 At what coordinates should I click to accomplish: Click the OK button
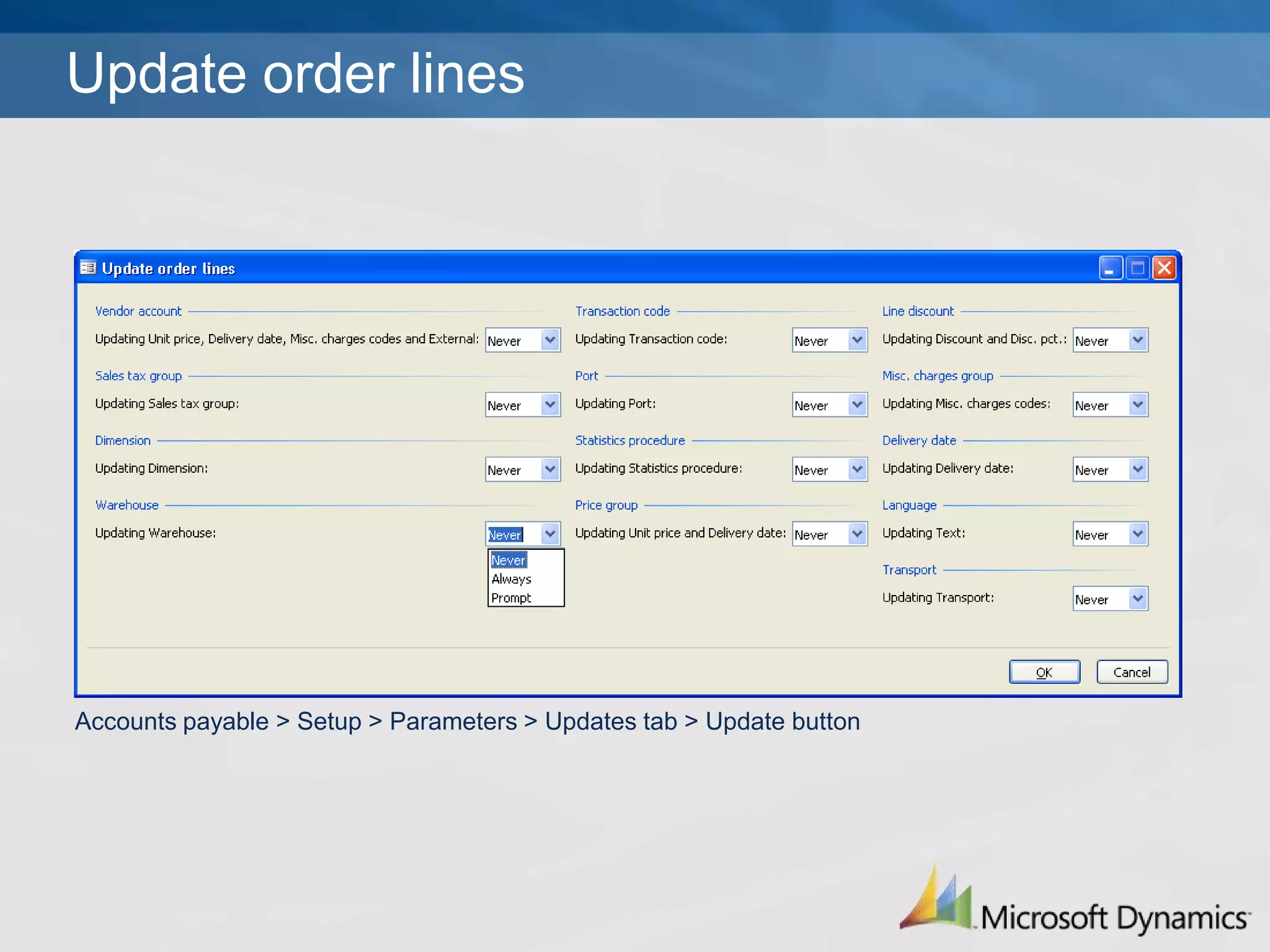(x=1044, y=672)
